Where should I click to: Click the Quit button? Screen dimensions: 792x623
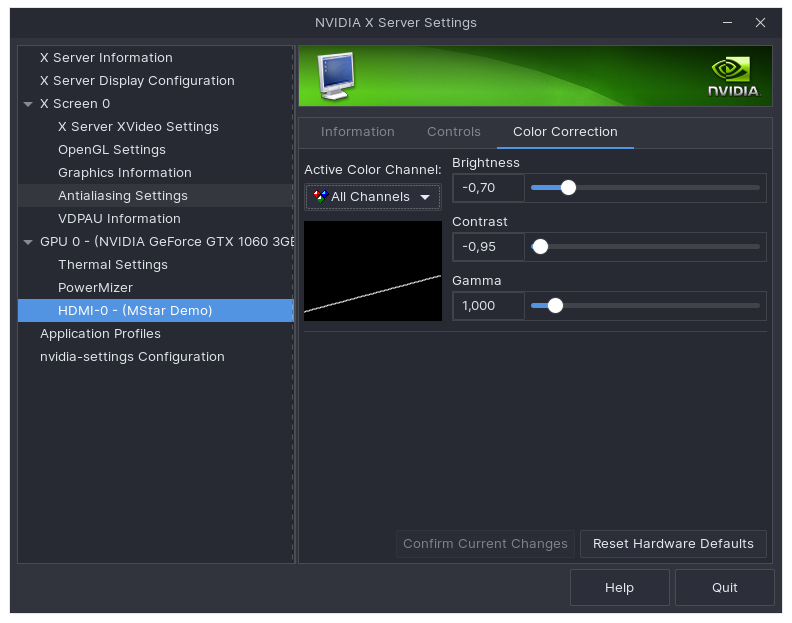pyautogui.click(x=724, y=588)
